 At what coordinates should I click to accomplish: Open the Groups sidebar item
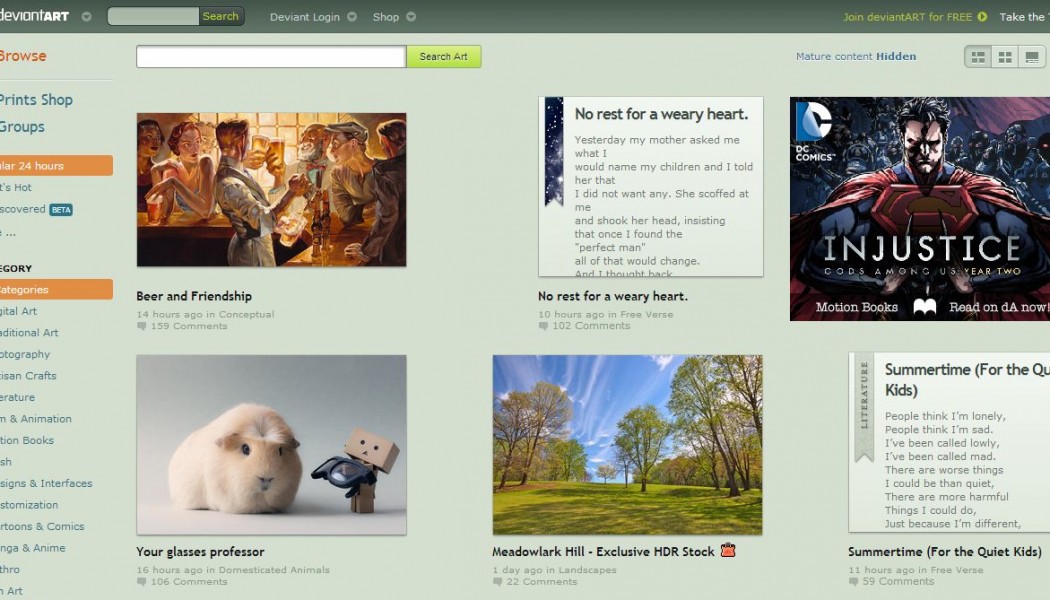tap(22, 127)
